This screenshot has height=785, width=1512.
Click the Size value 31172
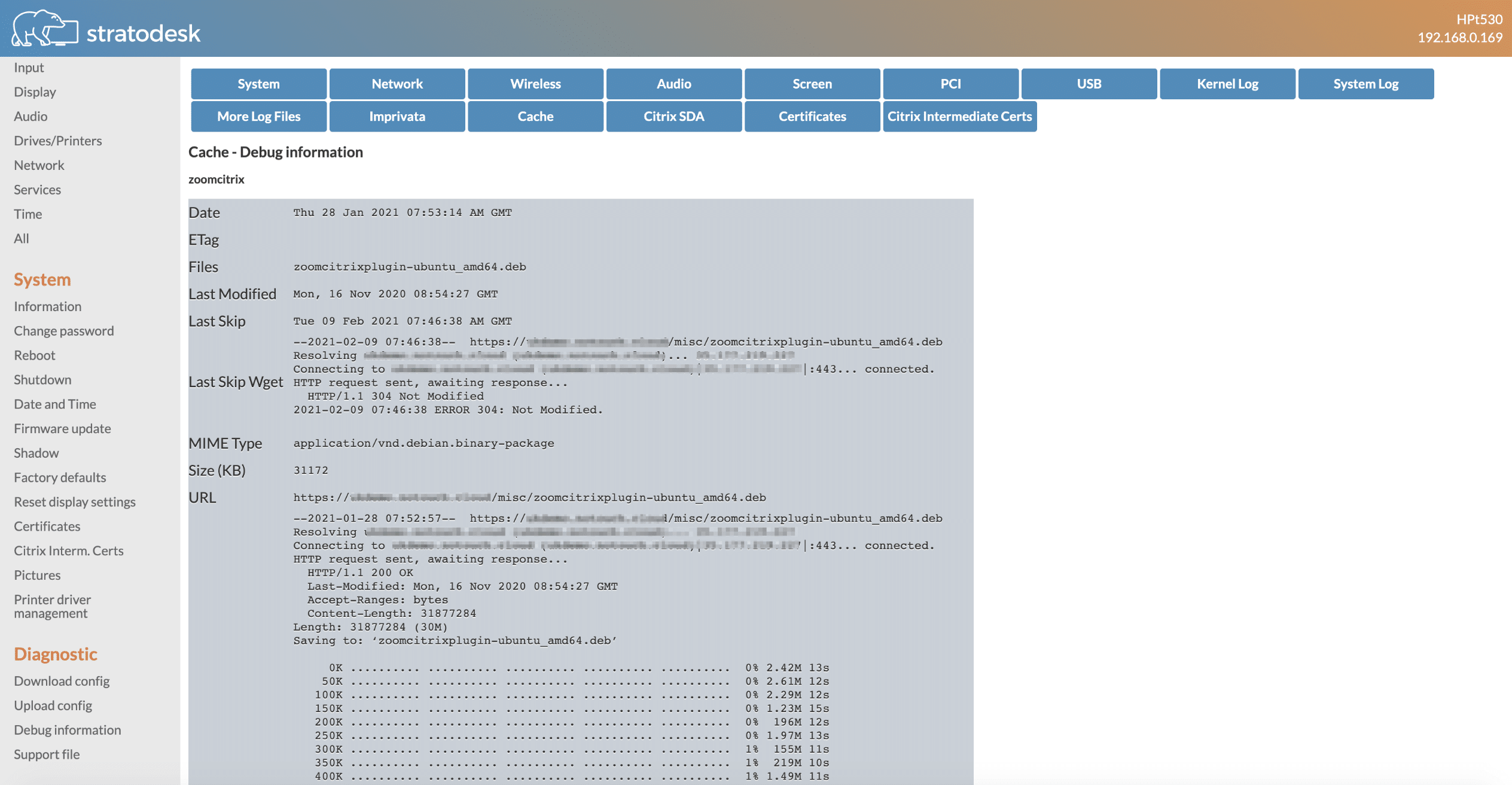tap(310, 471)
